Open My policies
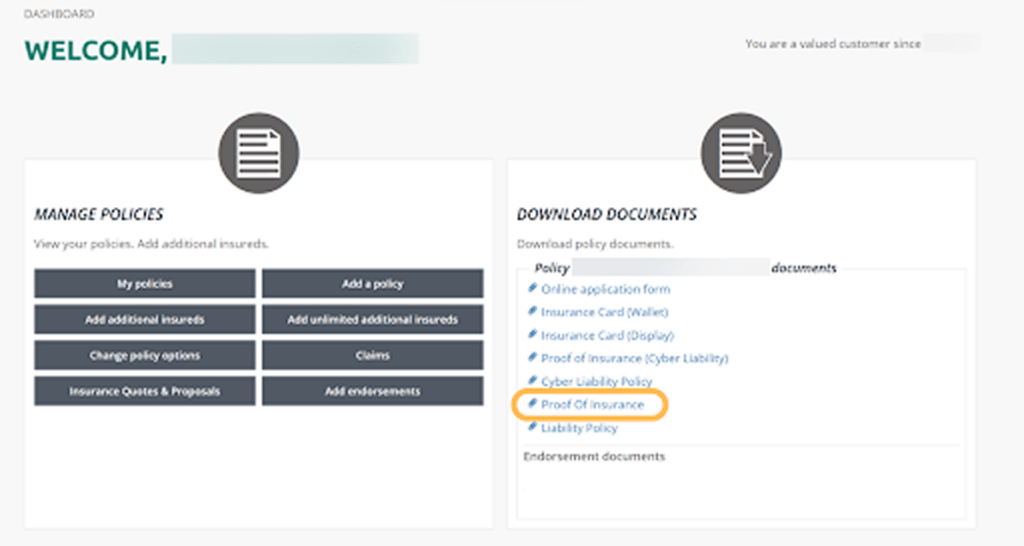Screen dimensions: 1024x546 [144, 284]
